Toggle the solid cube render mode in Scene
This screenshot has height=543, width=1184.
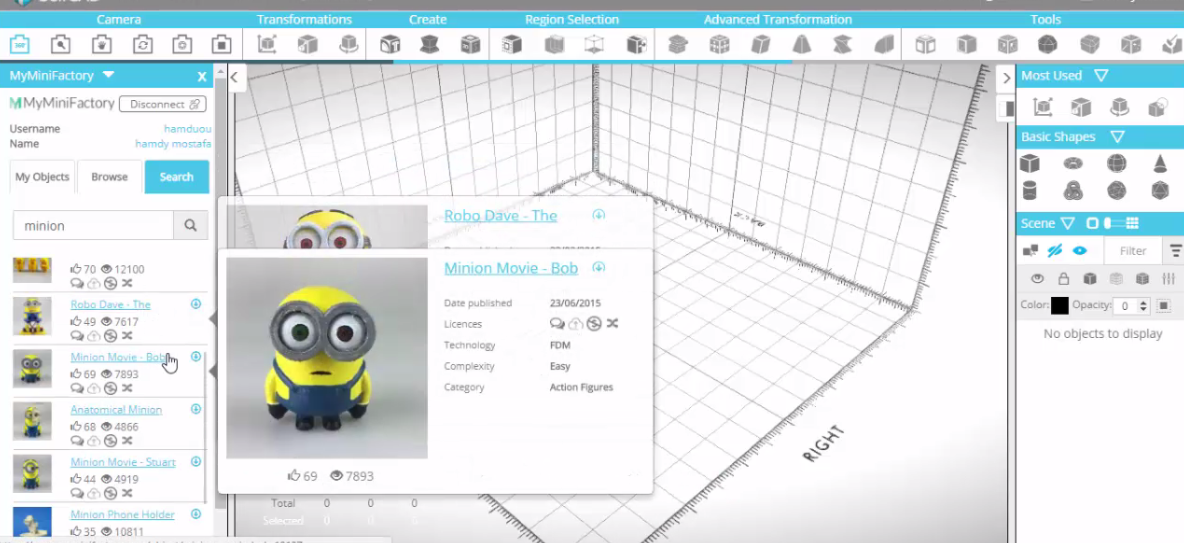(1090, 279)
